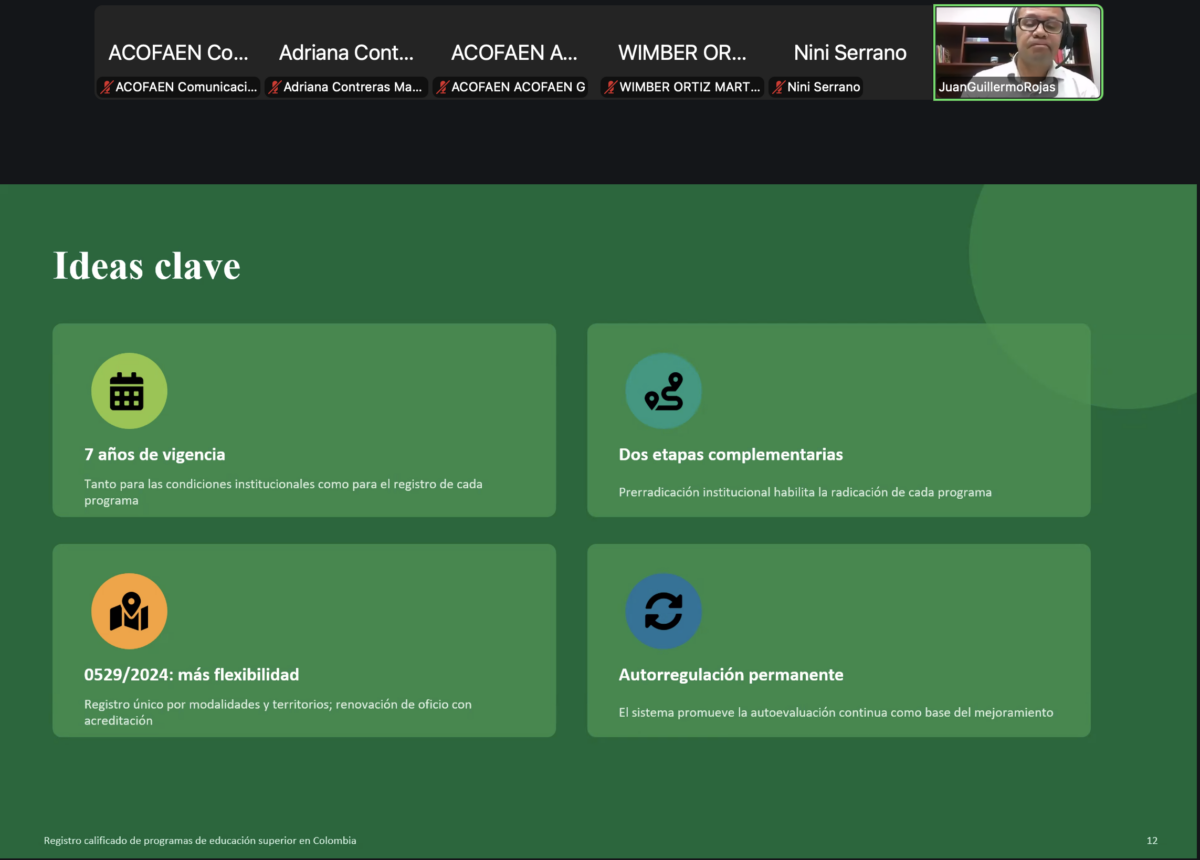Click the green calendar icon
The image size is (1200, 860).
129,391
